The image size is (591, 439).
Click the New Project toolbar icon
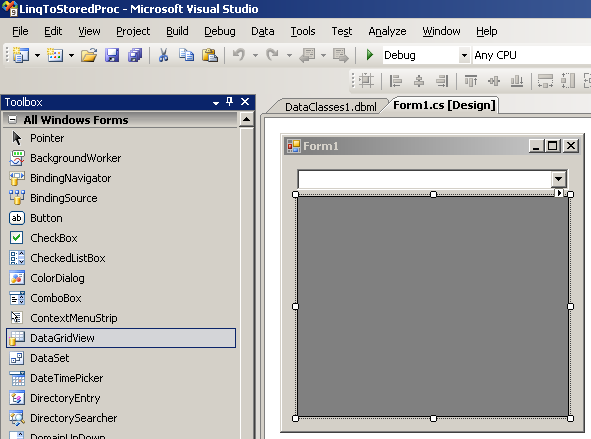point(21,55)
